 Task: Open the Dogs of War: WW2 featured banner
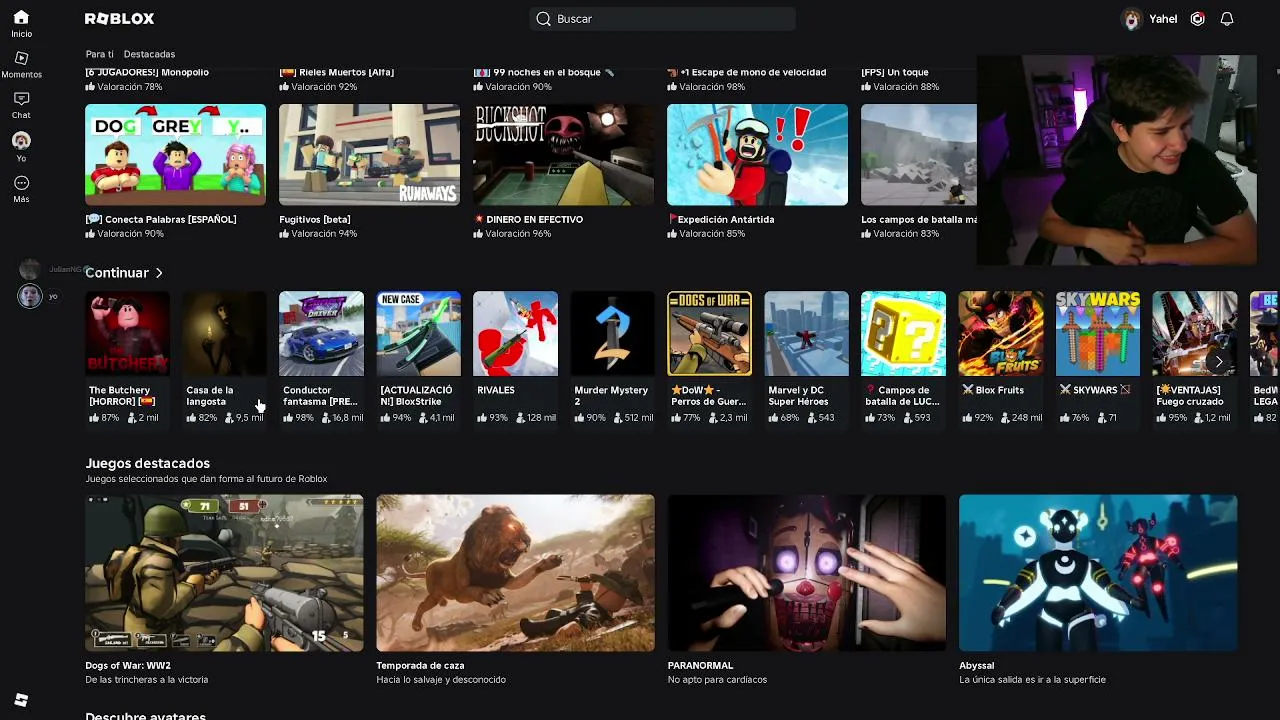coord(224,573)
